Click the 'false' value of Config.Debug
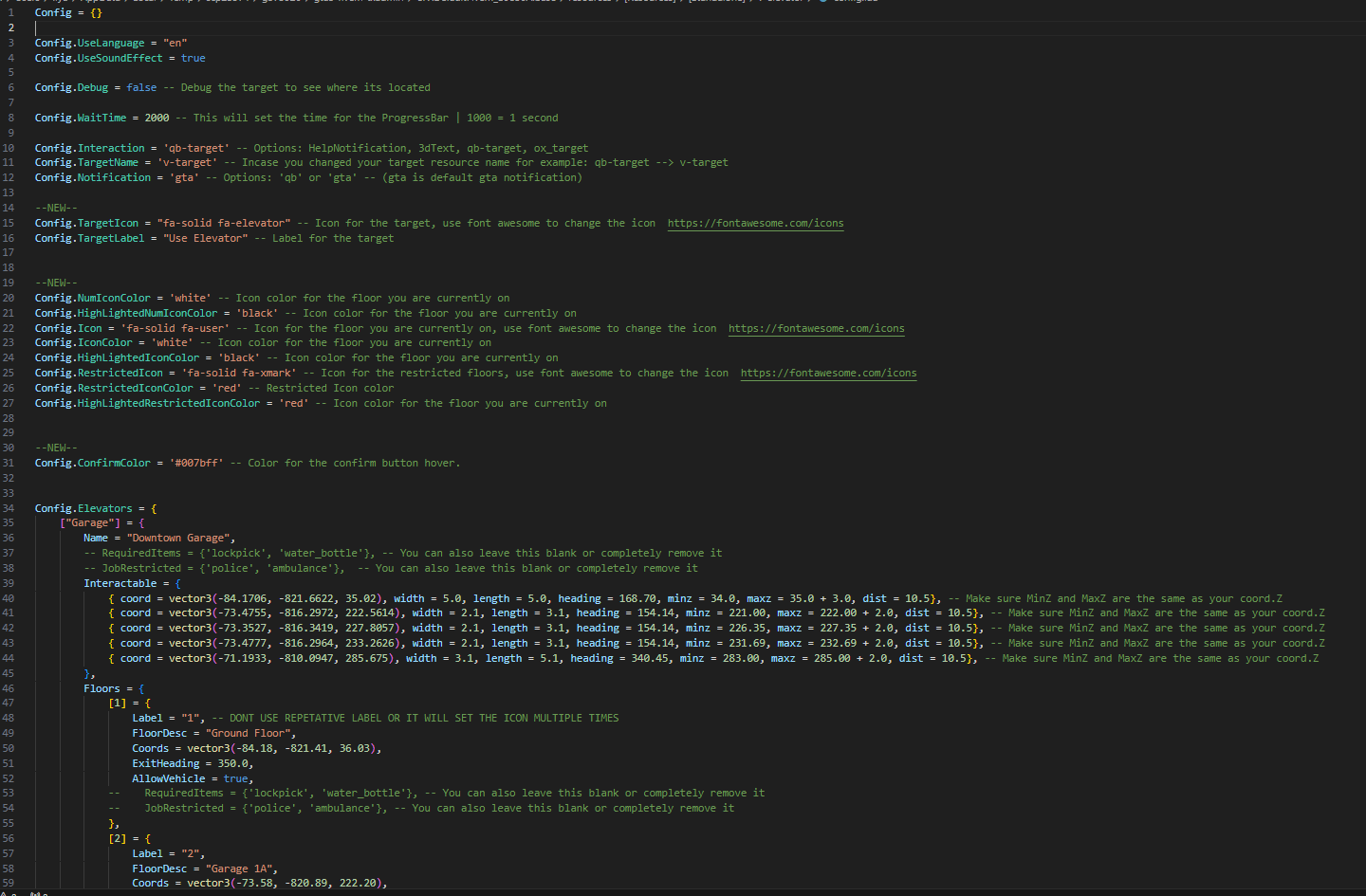This screenshot has width=1366, height=896. (141, 88)
